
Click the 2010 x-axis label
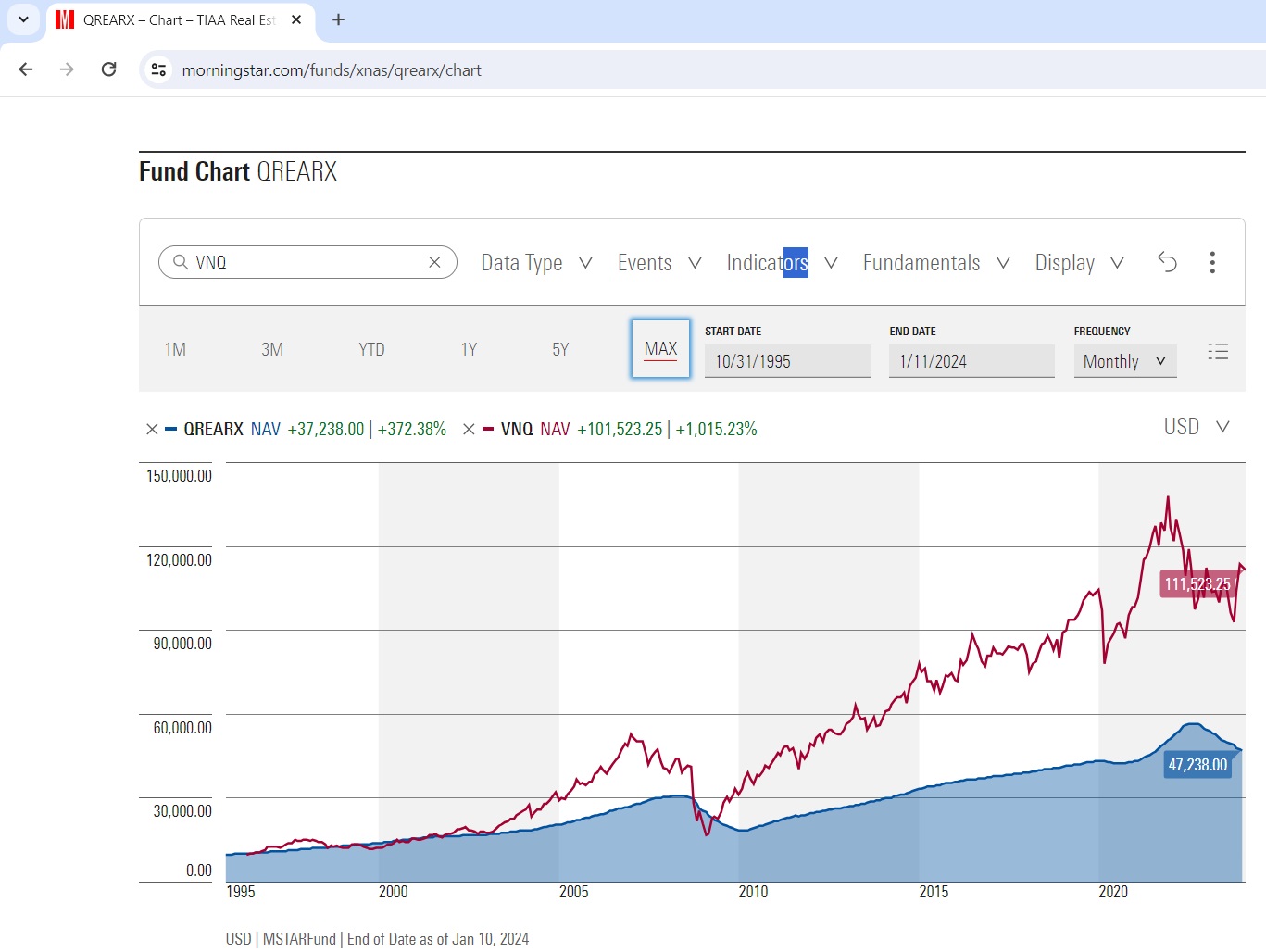[x=753, y=891]
